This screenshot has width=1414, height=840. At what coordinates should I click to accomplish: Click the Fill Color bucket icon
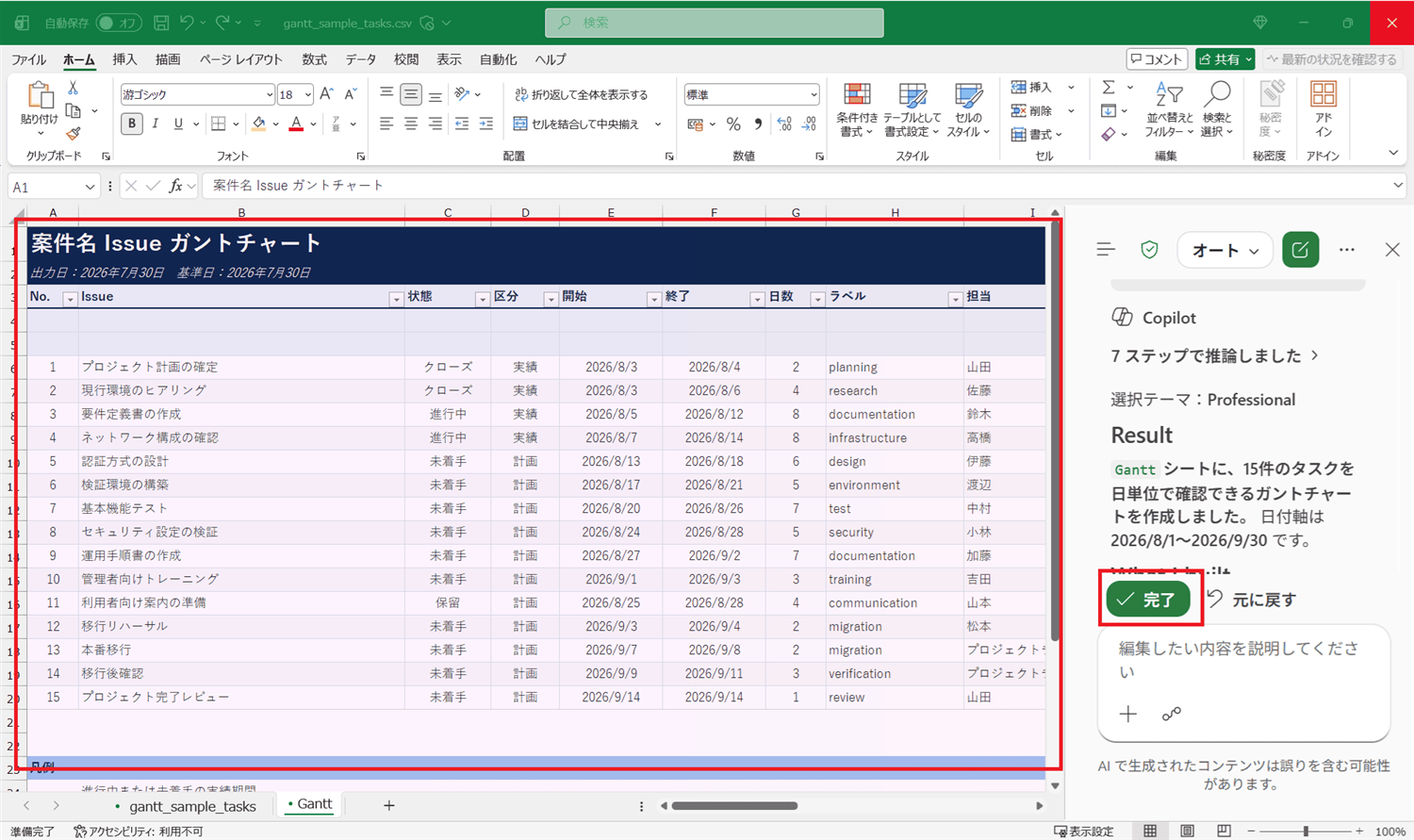[258, 124]
